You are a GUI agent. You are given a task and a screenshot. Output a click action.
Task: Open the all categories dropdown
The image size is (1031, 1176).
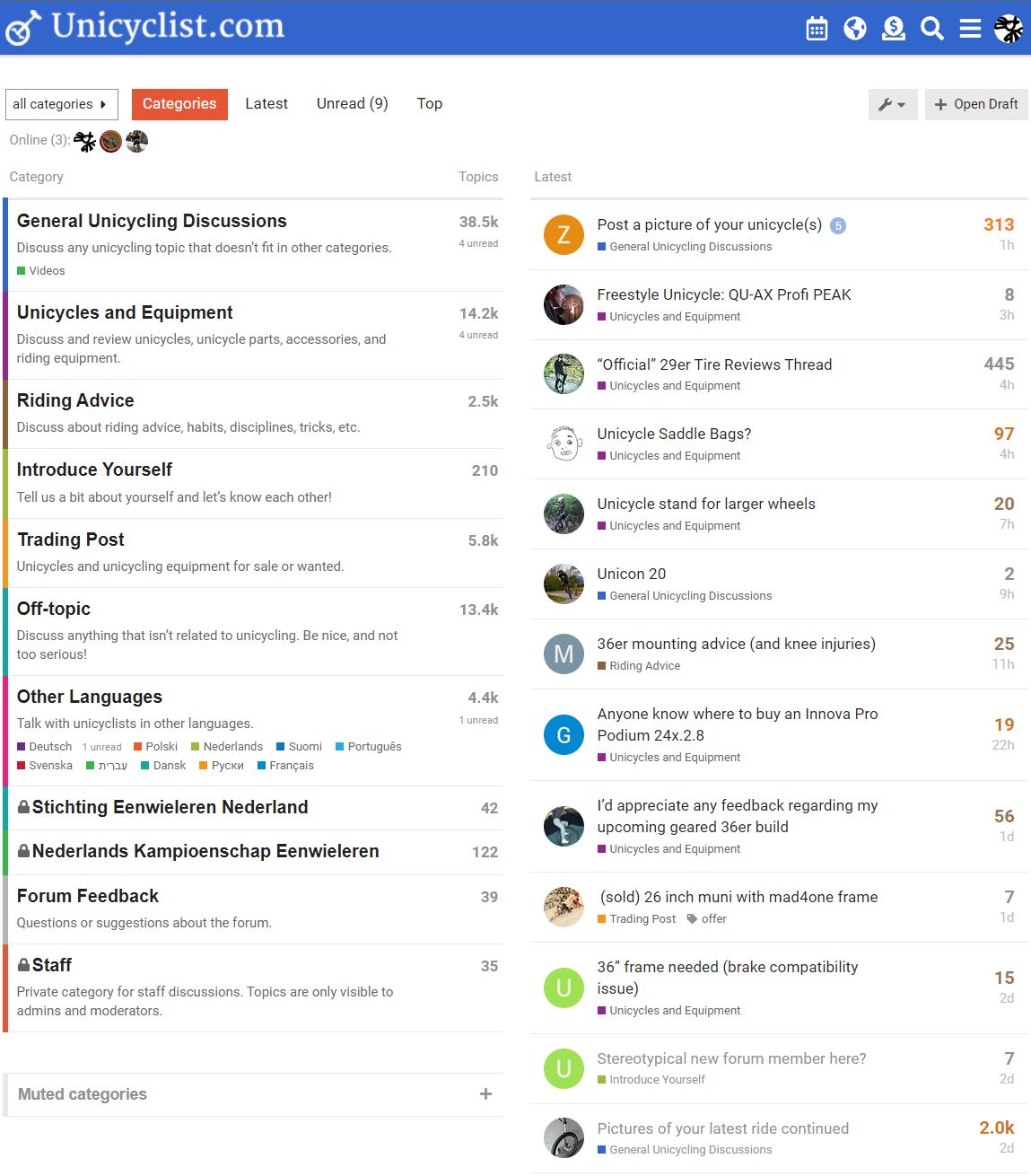[61, 104]
